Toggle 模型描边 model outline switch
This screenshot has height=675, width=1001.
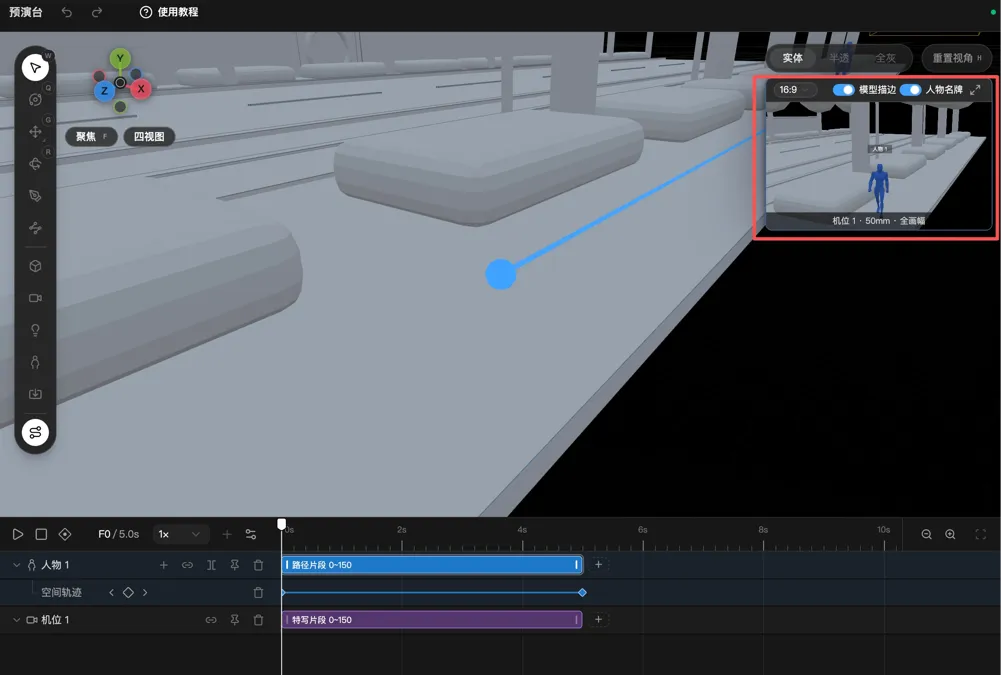pos(843,90)
